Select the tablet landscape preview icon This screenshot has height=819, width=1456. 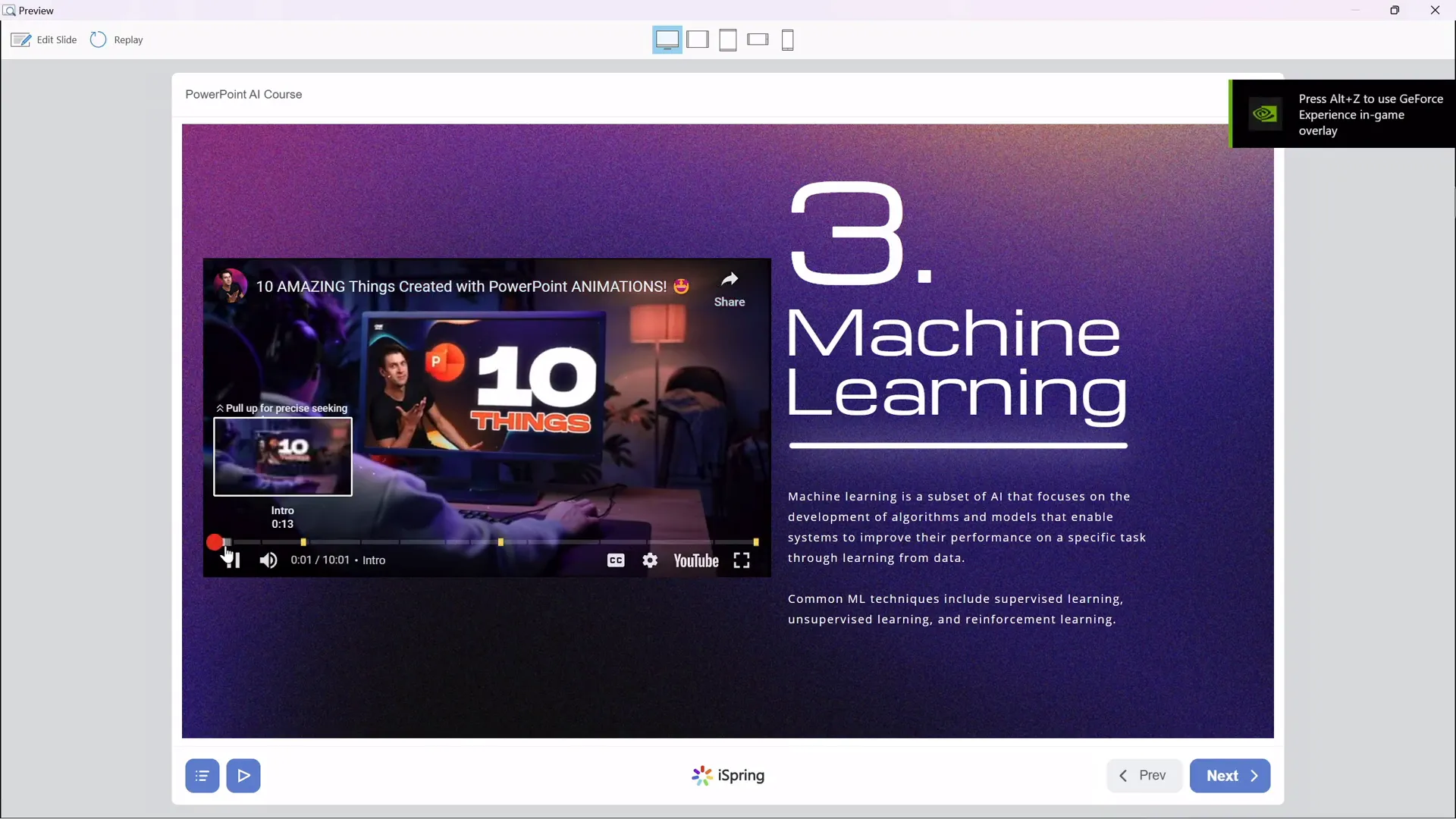(x=698, y=39)
